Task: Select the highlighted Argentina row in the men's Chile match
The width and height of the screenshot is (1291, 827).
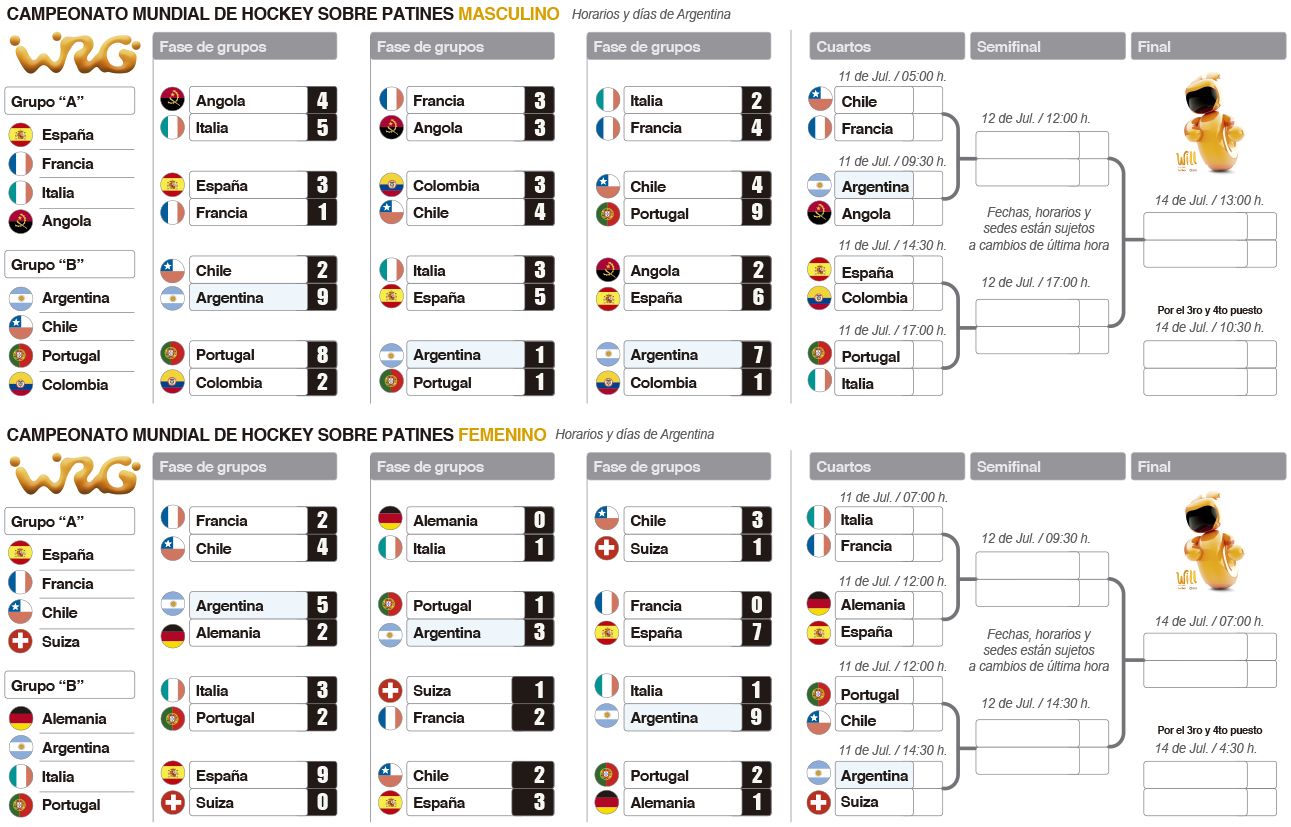Action: (247, 298)
